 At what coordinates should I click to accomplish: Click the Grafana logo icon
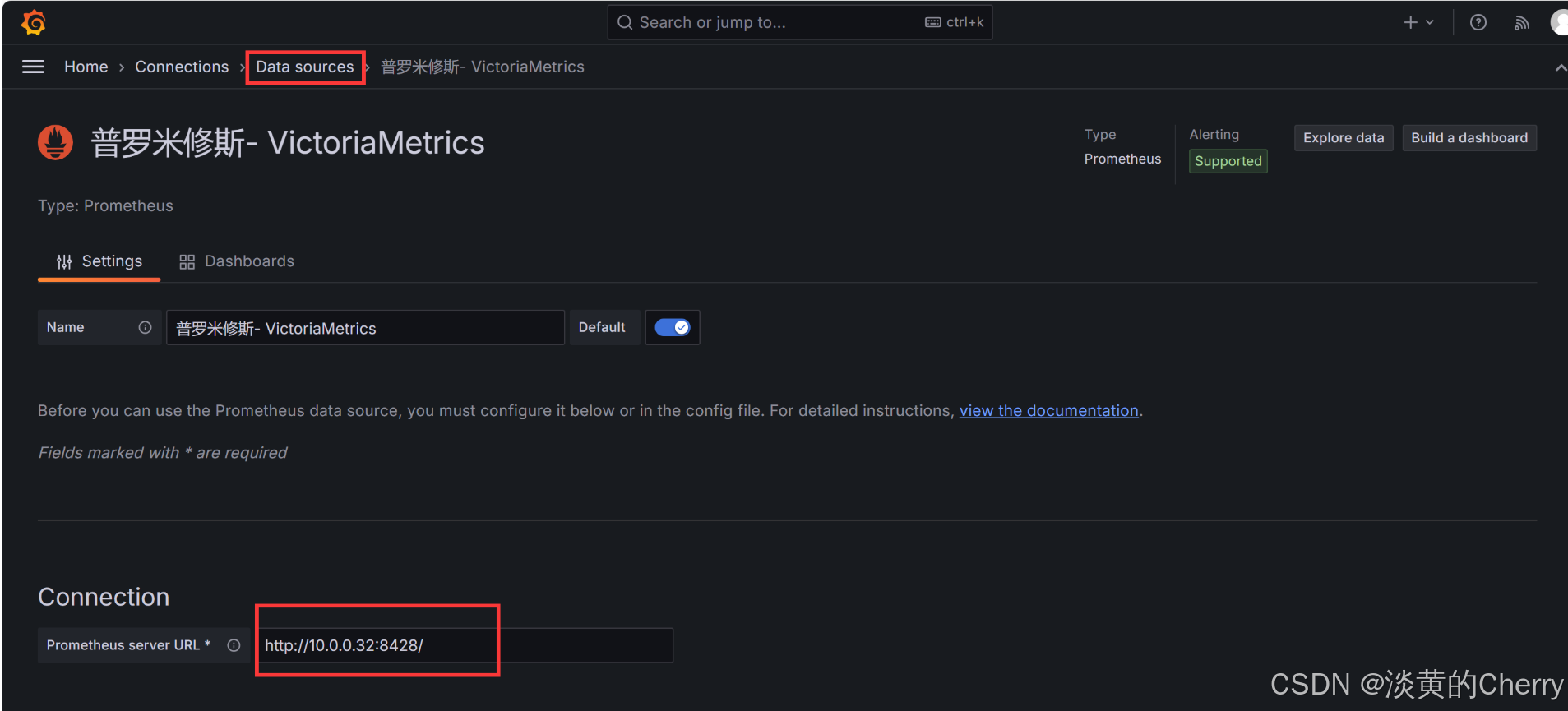[34, 22]
